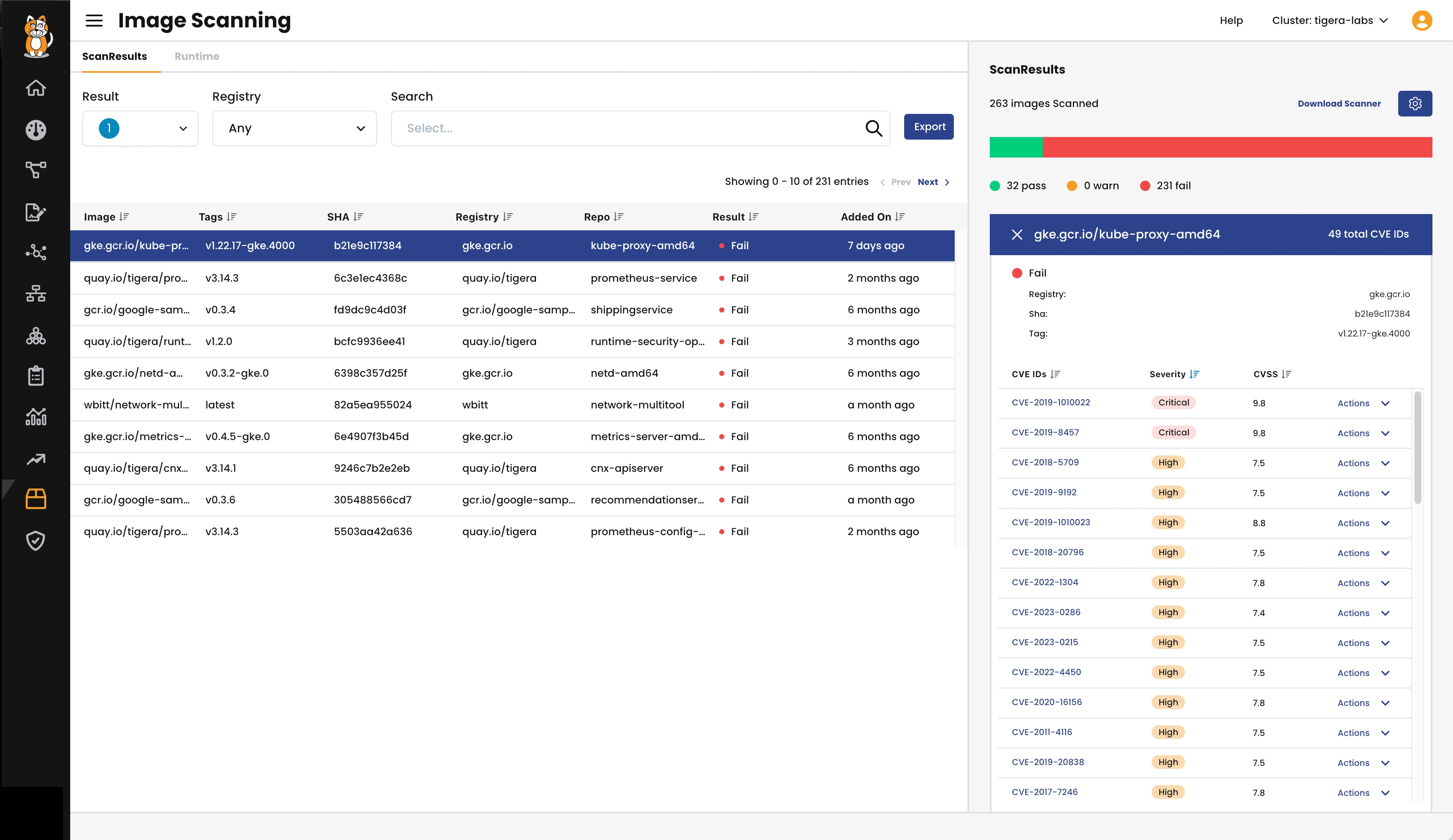Open the dashboard gauge icon in sidebar

tap(36, 130)
